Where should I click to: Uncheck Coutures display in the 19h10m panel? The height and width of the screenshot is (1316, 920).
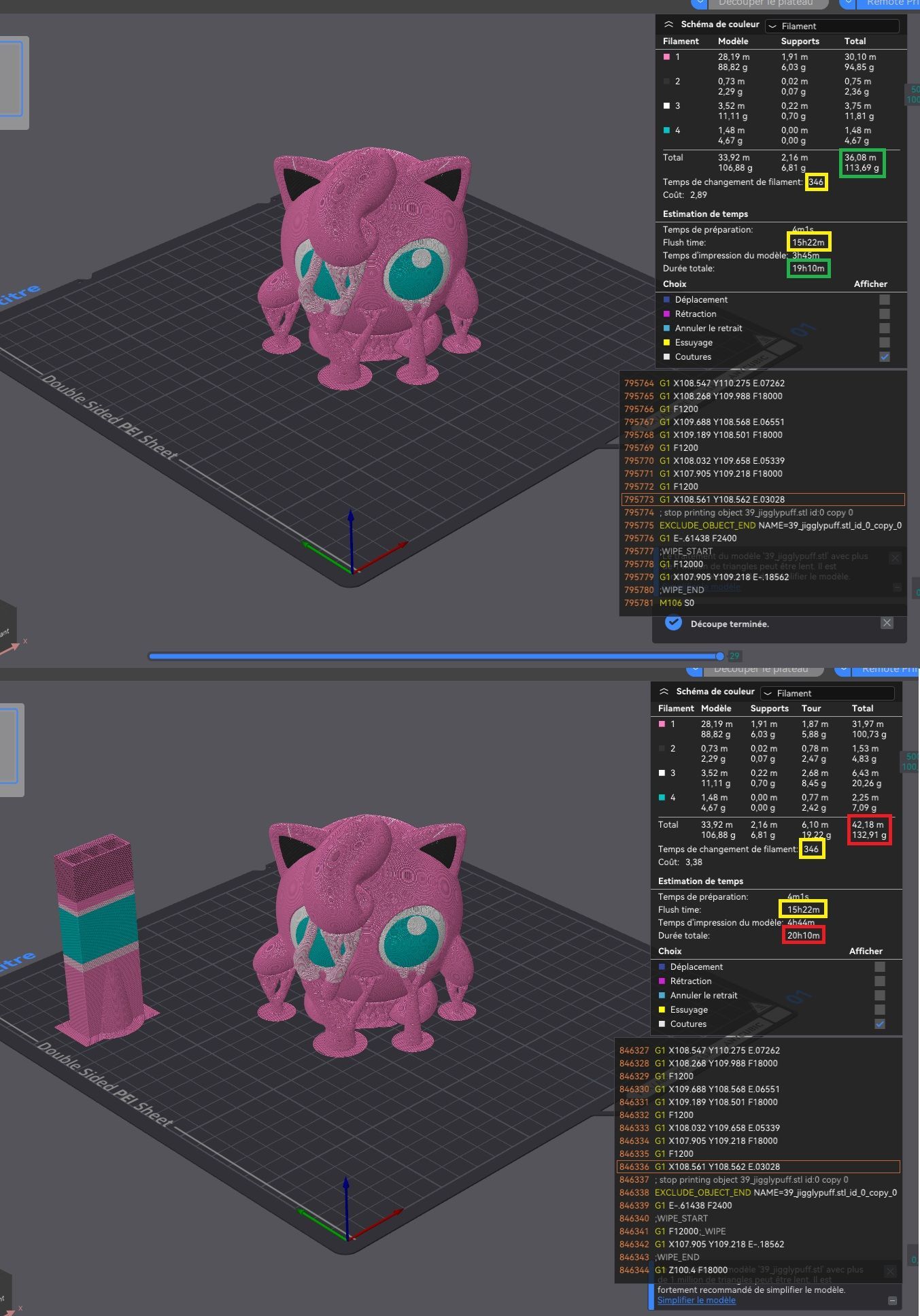click(884, 356)
